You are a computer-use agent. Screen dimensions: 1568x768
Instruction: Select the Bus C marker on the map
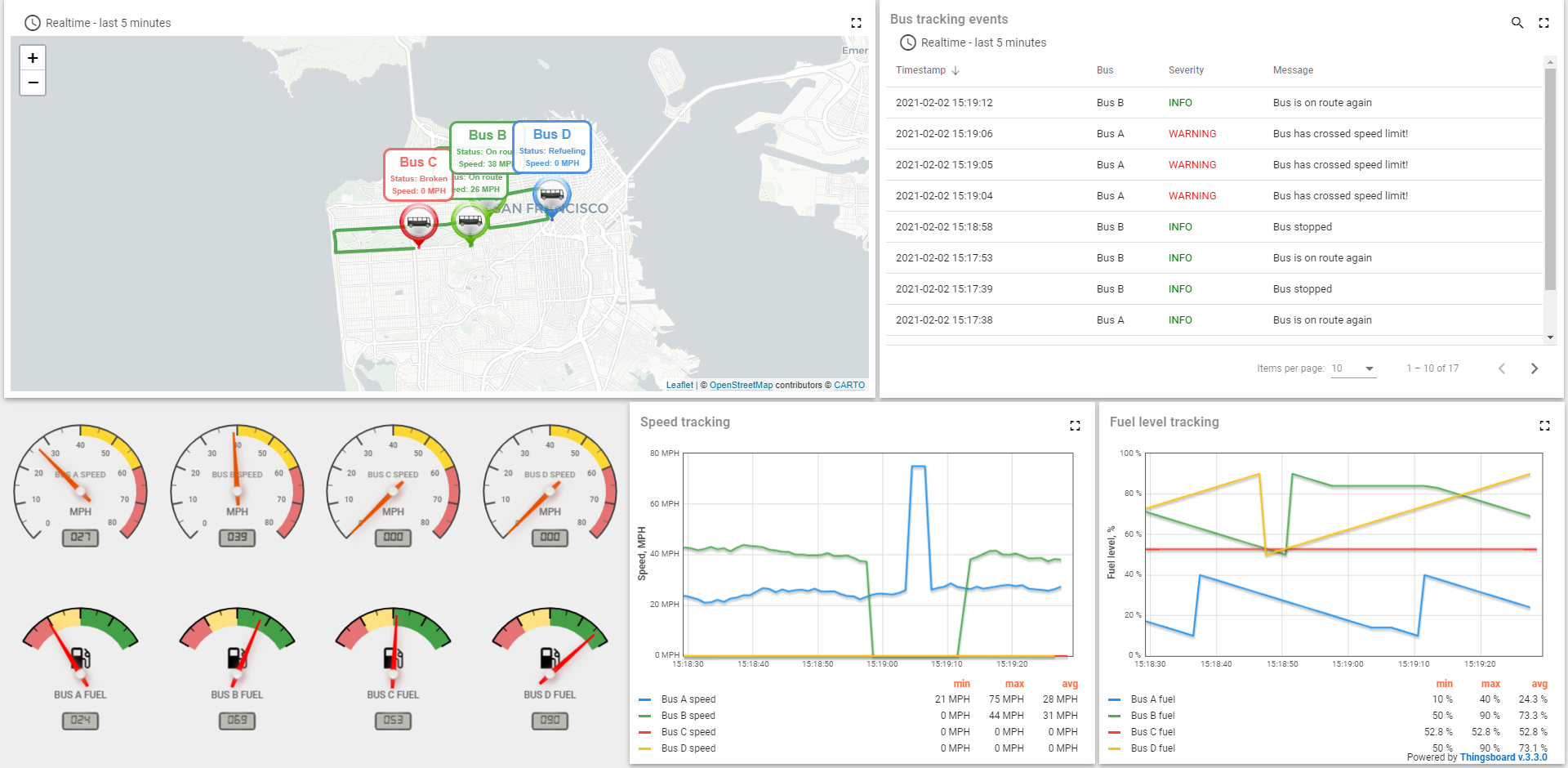pos(418,222)
